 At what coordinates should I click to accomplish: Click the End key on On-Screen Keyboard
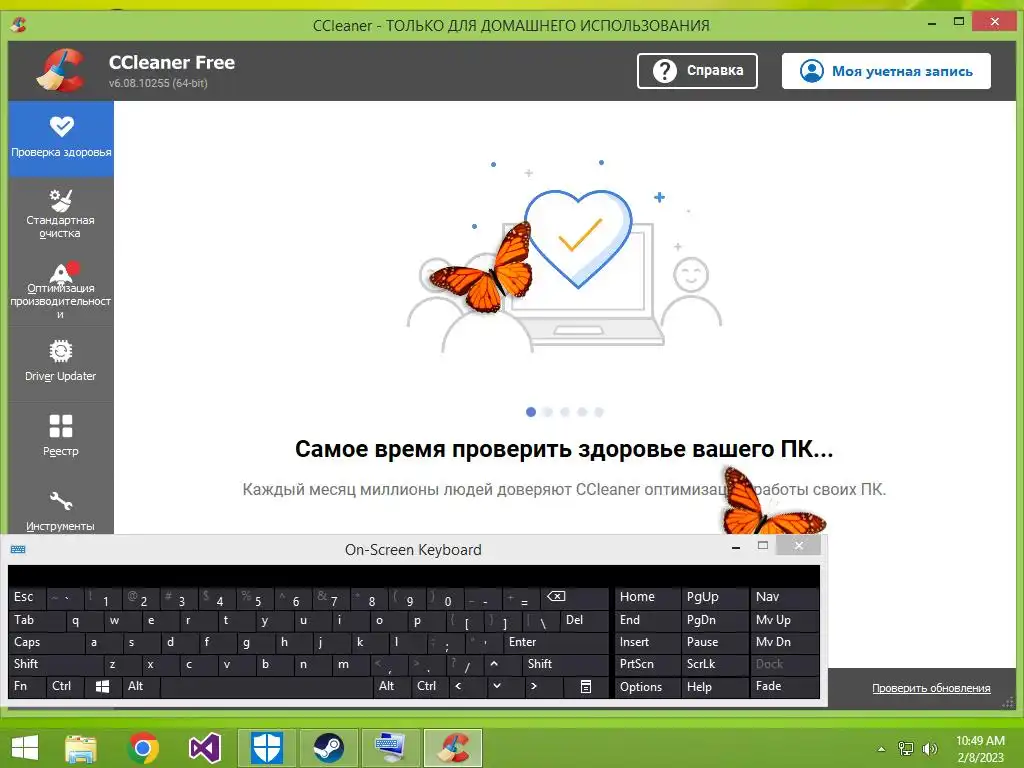(x=647, y=620)
